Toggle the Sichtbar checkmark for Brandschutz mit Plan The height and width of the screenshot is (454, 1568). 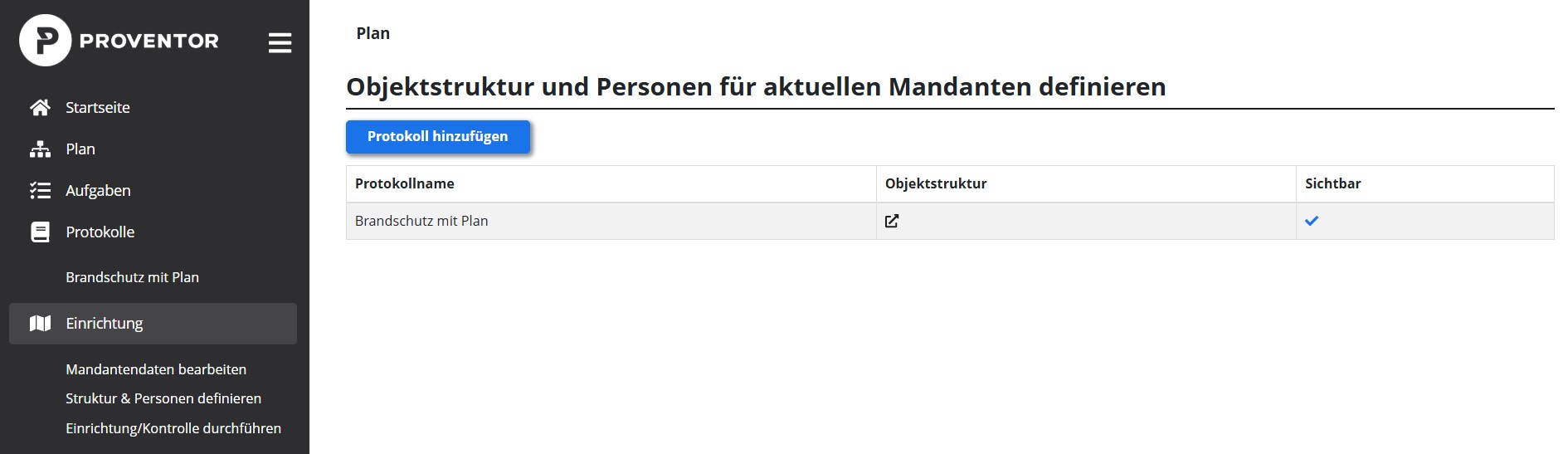click(x=1312, y=221)
